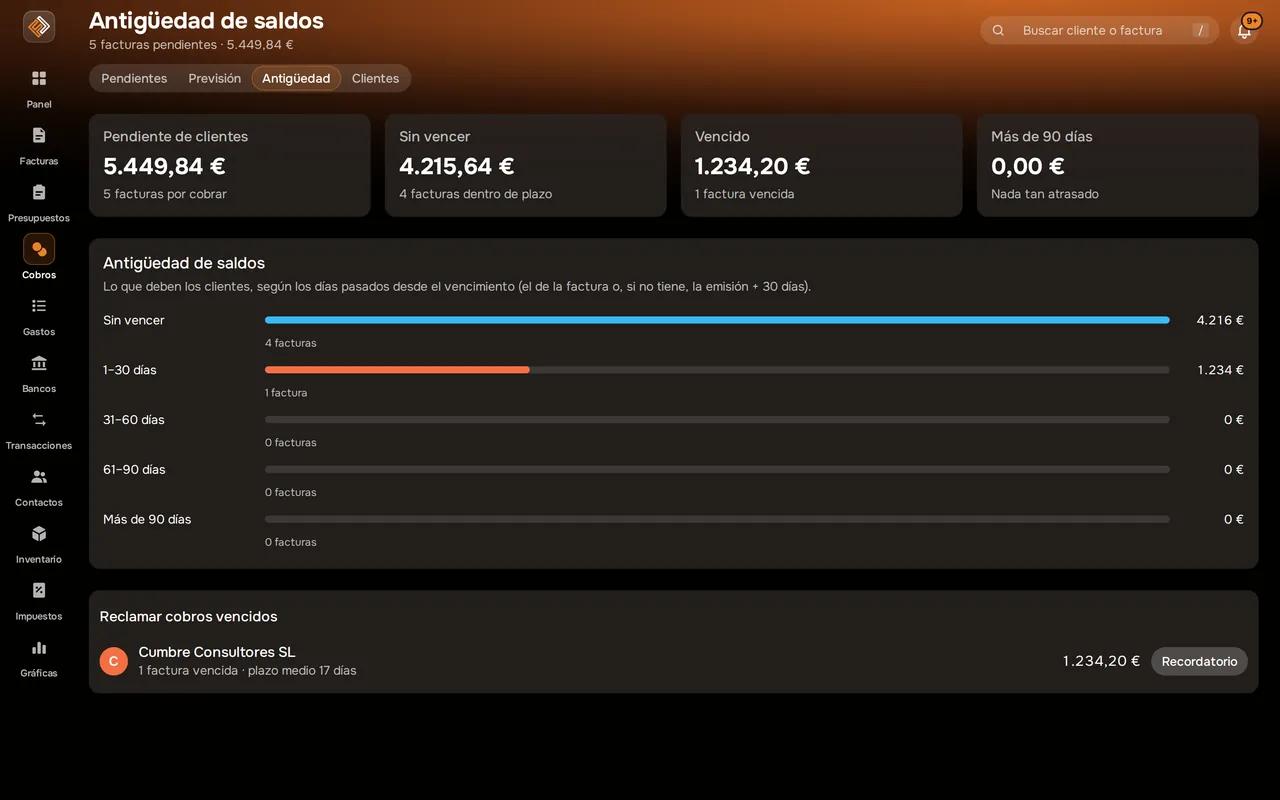Viewport: 1280px width, 800px height.
Task: Open Bancos sidebar icon
Action: pyautogui.click(x=39, y=363)
